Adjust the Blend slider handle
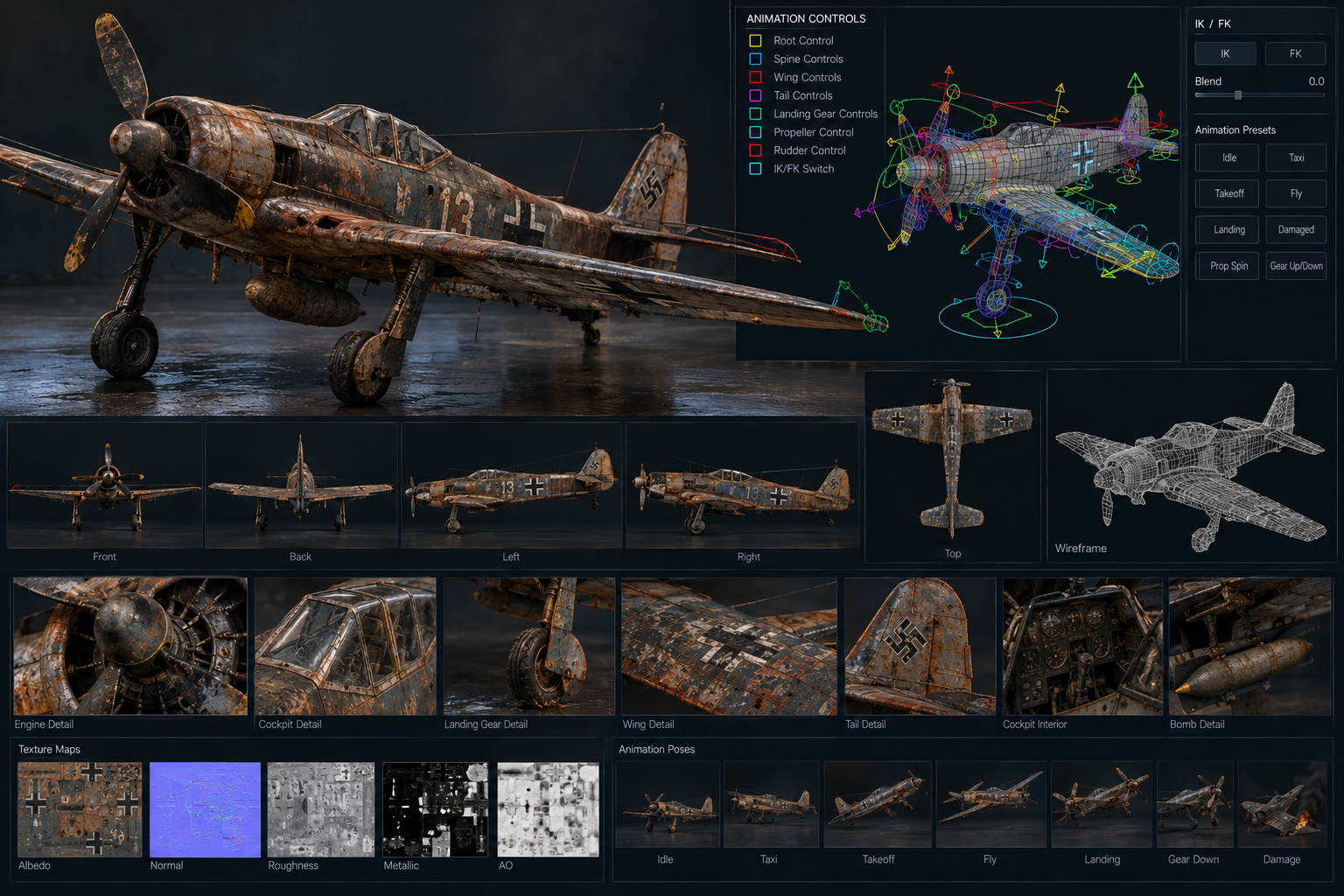This screenshot has height=896, width=1344. tap(1238, 94)
